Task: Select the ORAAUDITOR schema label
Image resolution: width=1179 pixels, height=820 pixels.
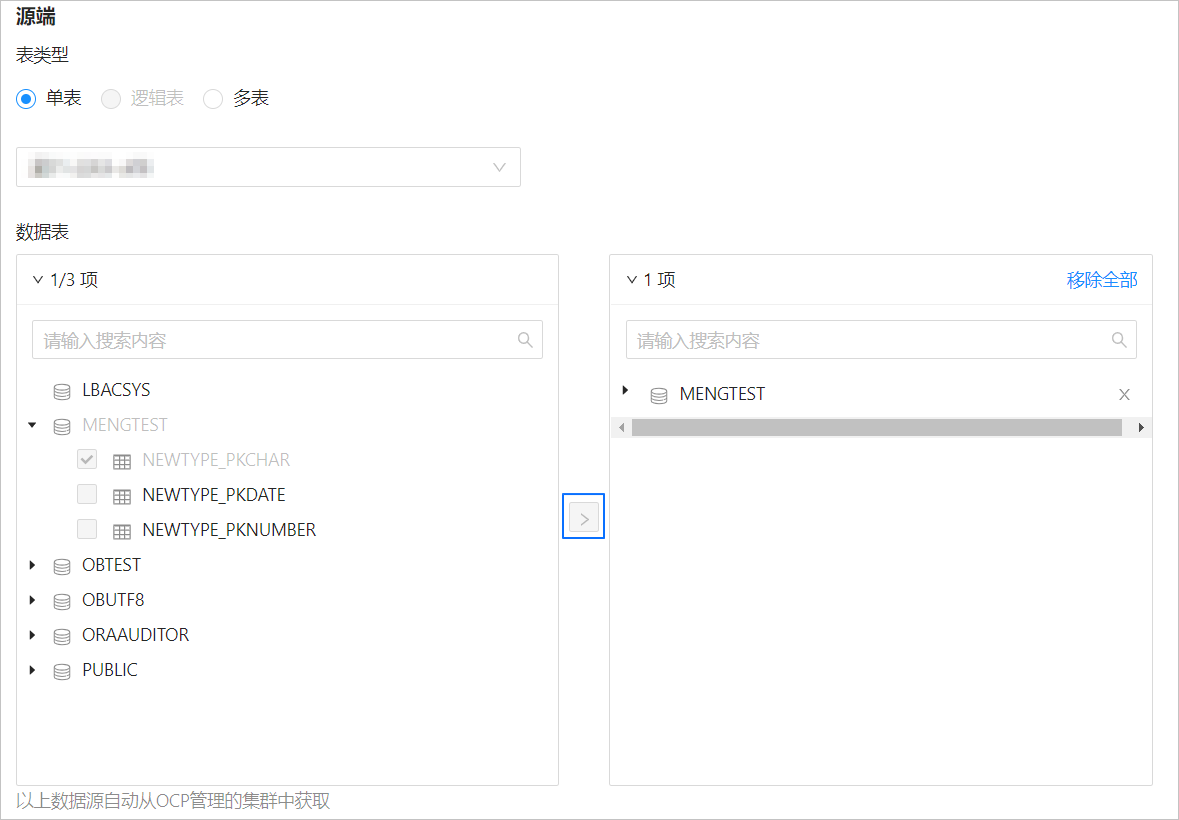Action: coord(135,635)
